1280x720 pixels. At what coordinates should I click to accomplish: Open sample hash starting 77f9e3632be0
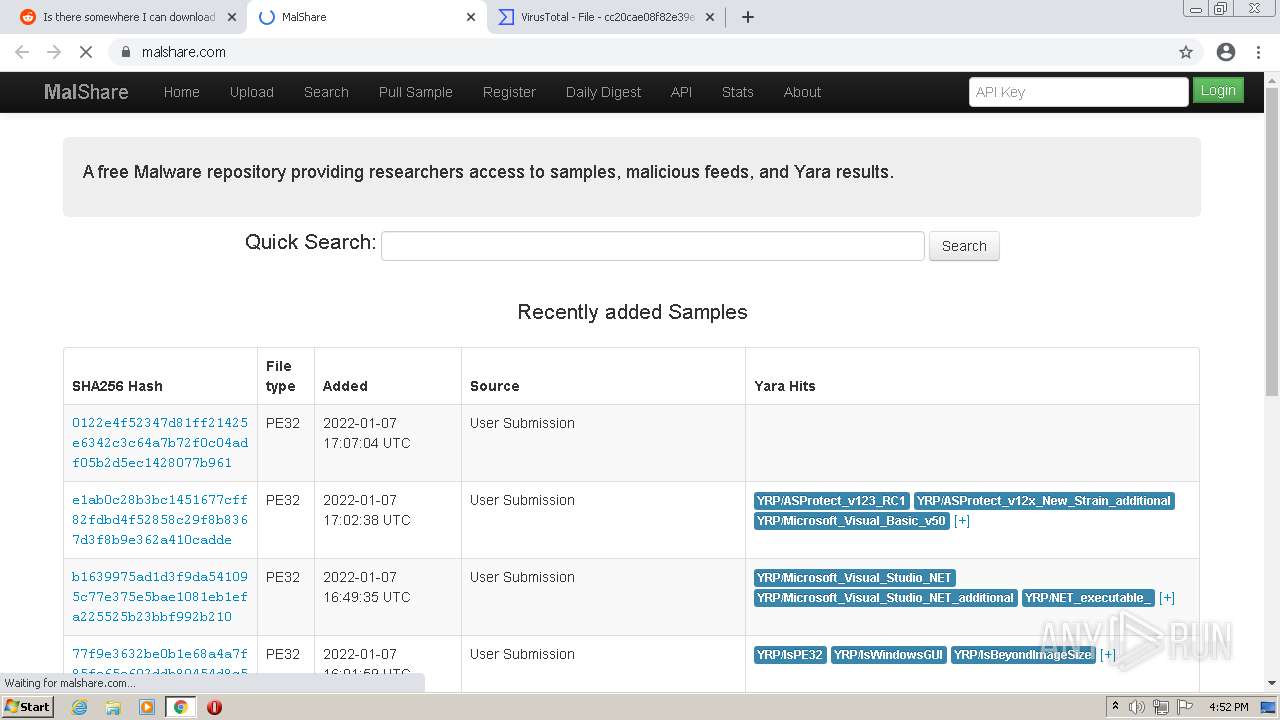coord(160,664)
